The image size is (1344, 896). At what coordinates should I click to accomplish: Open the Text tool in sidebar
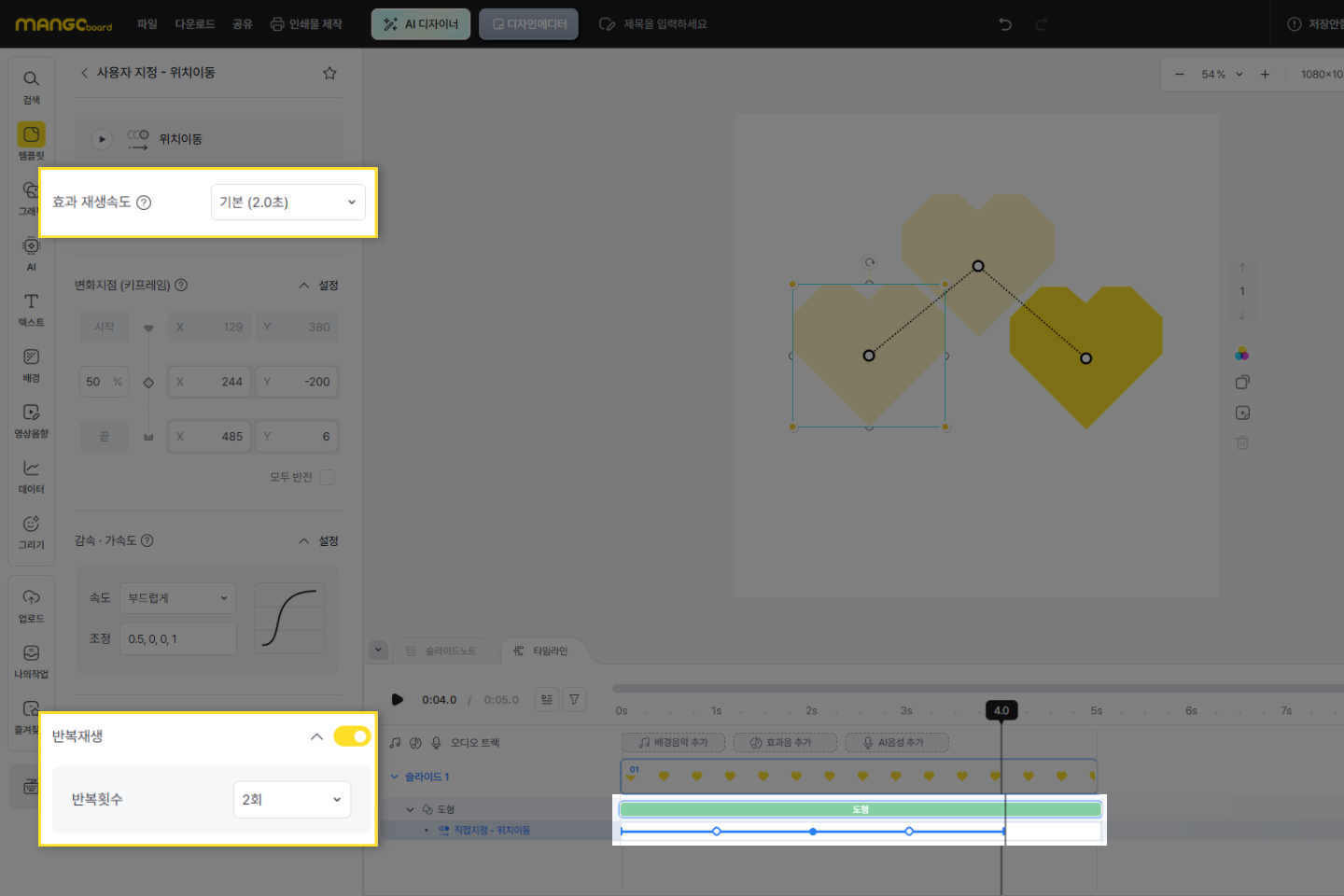(31, 308)
